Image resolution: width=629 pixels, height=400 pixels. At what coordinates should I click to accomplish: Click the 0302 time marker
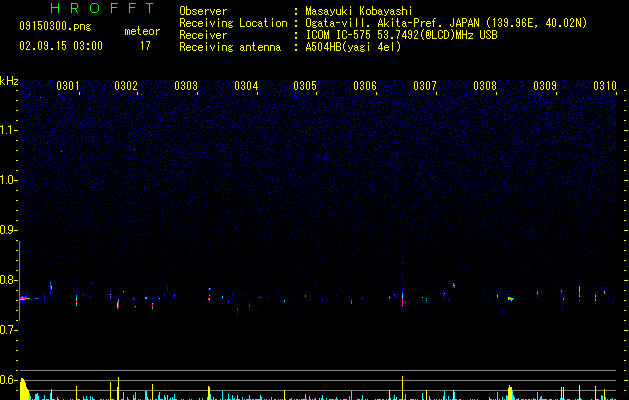[126, 86]
